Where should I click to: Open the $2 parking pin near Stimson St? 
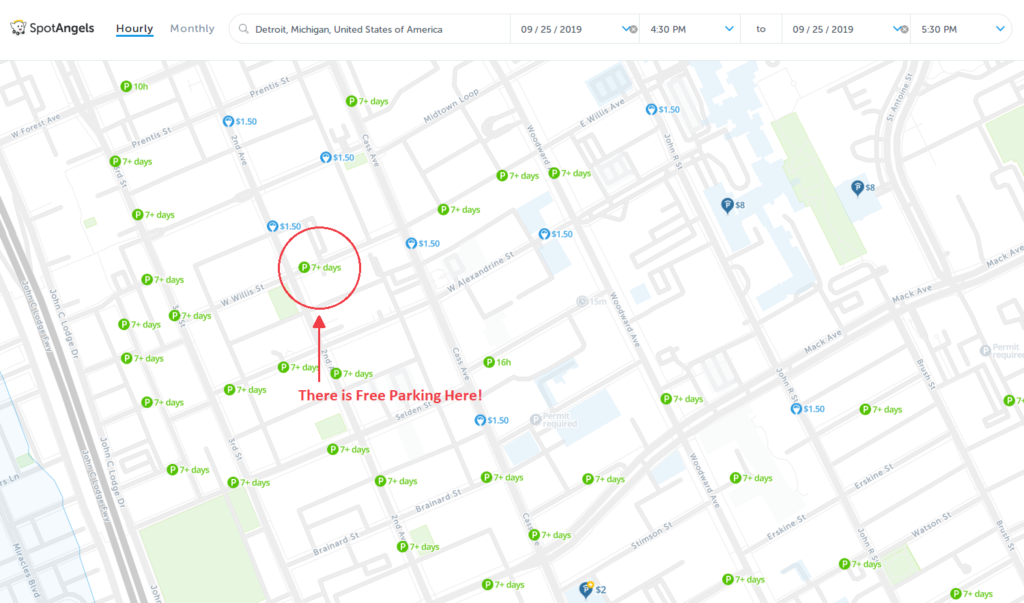[x=586, y=588]
